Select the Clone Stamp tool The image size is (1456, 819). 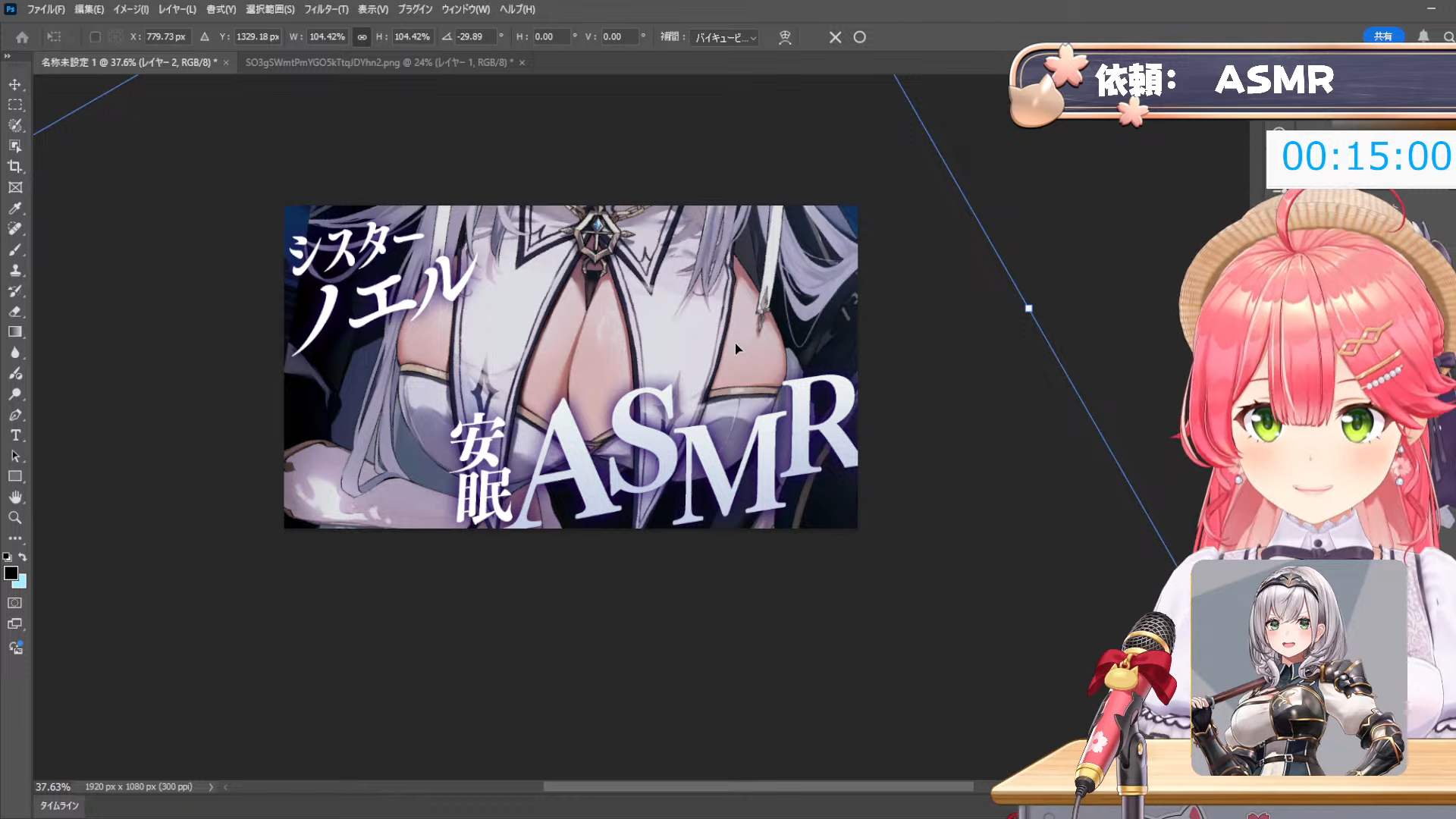[15, 270]
